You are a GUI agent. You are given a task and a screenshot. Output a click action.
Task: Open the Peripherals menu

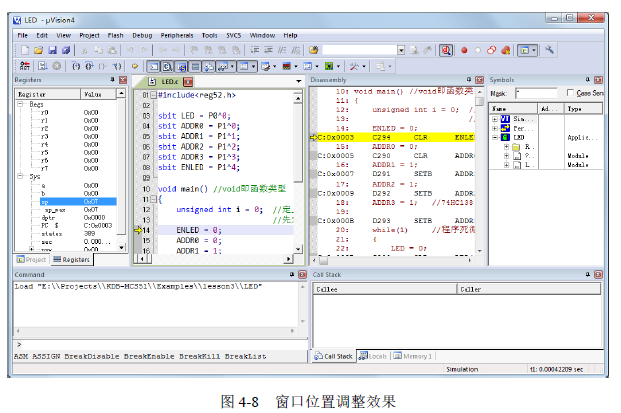178,34
